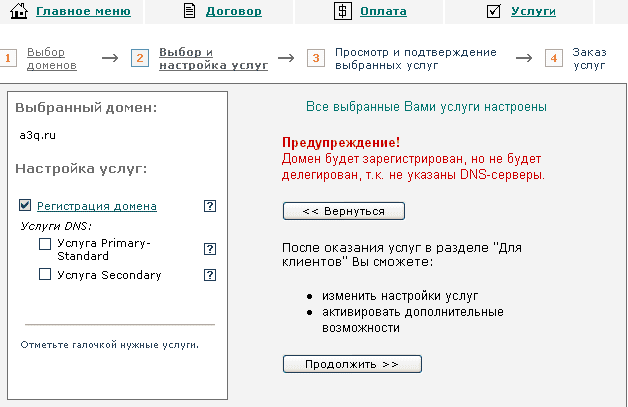Click the dollar icon beside Оплата

(x=342, y=12)
